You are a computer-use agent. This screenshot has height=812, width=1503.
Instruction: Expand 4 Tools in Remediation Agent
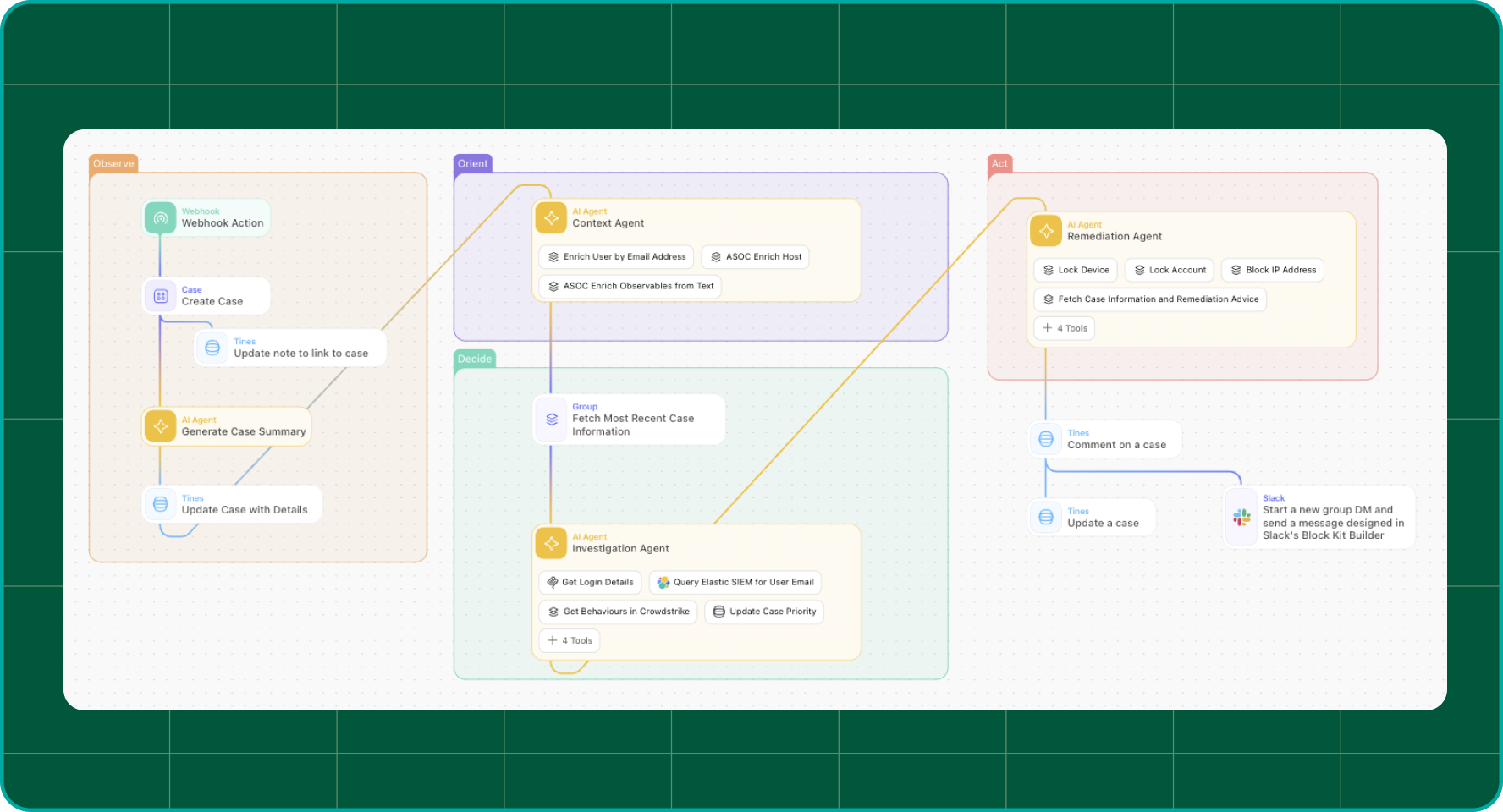tap(1065, 328)
